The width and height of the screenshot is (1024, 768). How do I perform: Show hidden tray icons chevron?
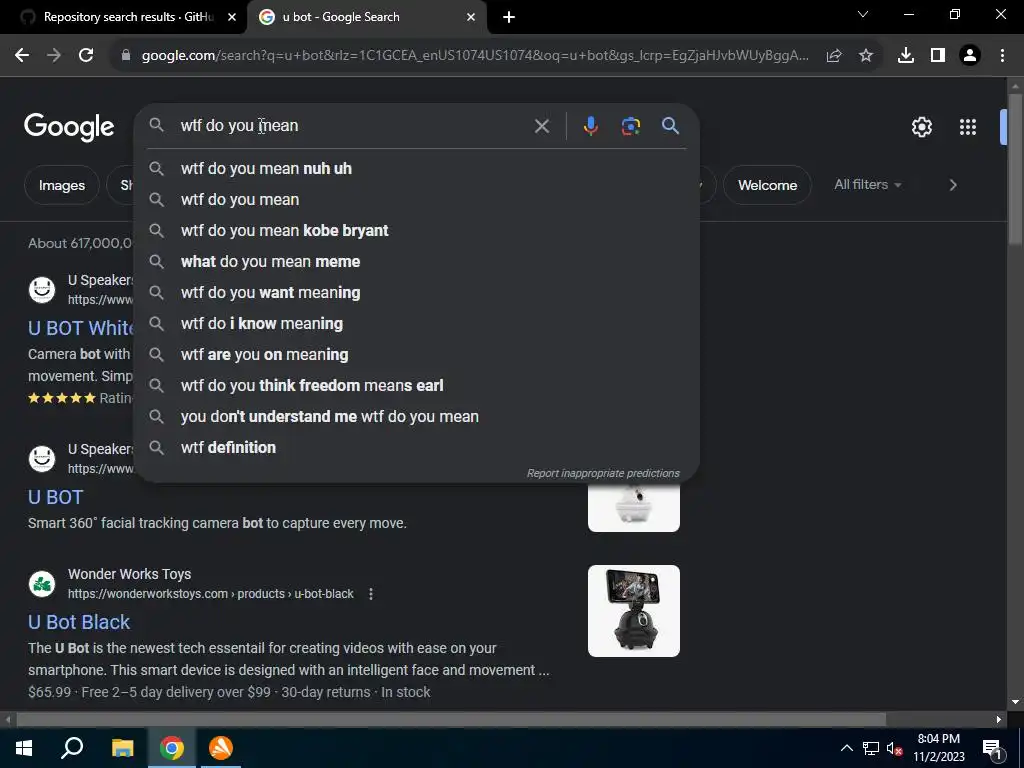(846, 748)
